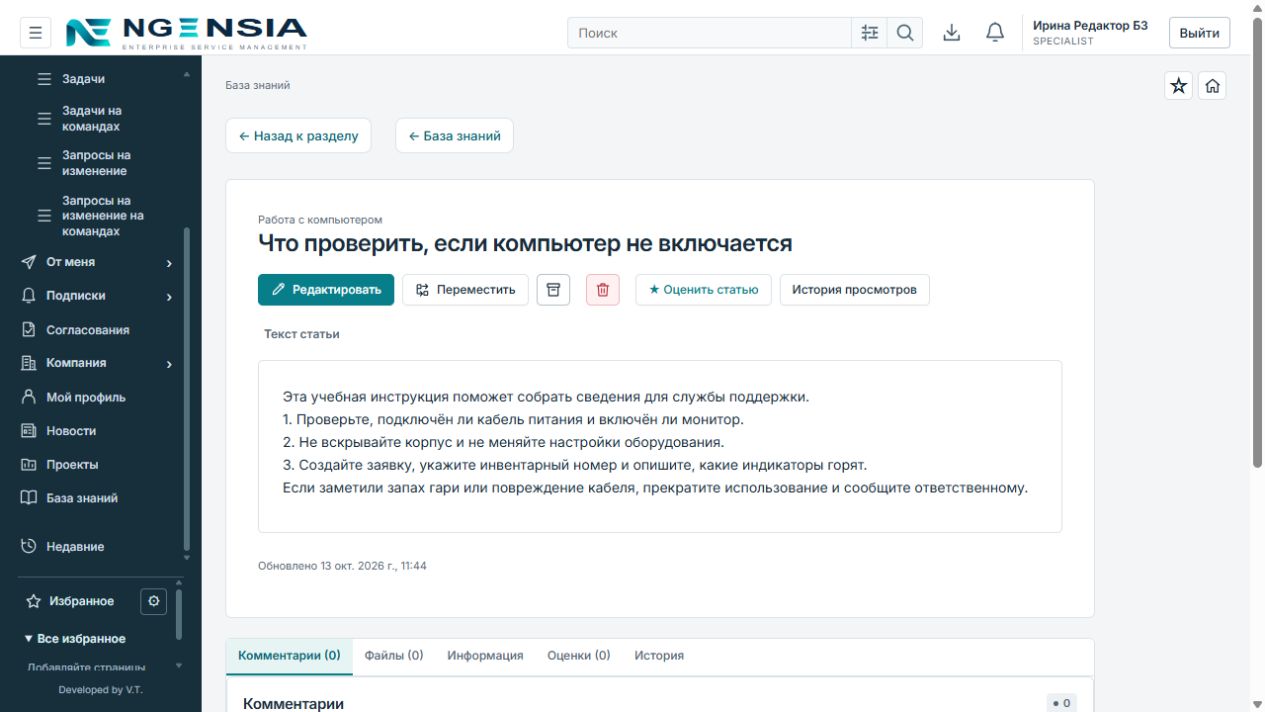Click Обновлено 13 окт. 2026 timestamp
Viewport: 1265px width, 712px height.
[x=342, y=566]
